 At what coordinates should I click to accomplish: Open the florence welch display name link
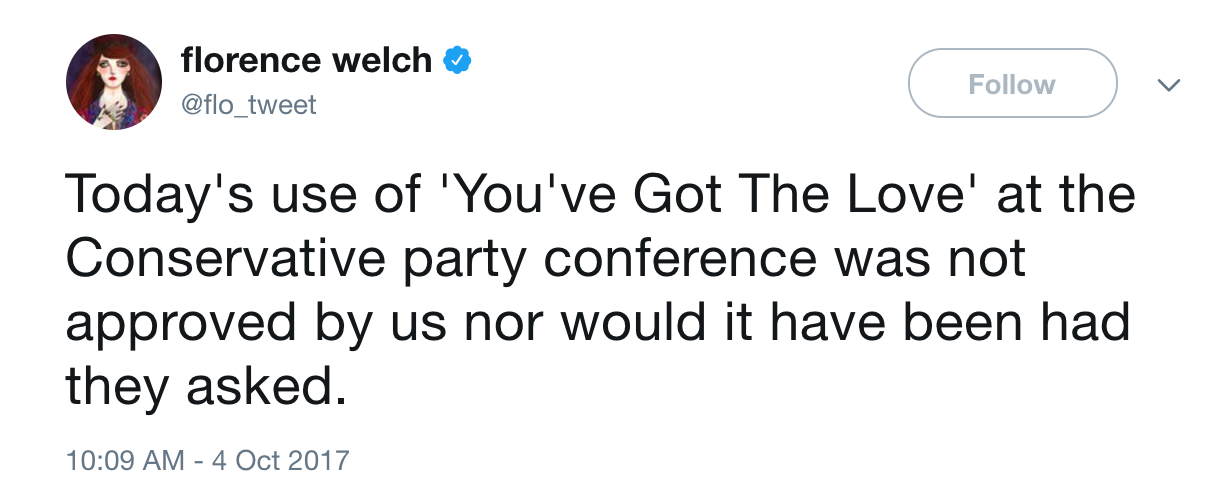306,61
